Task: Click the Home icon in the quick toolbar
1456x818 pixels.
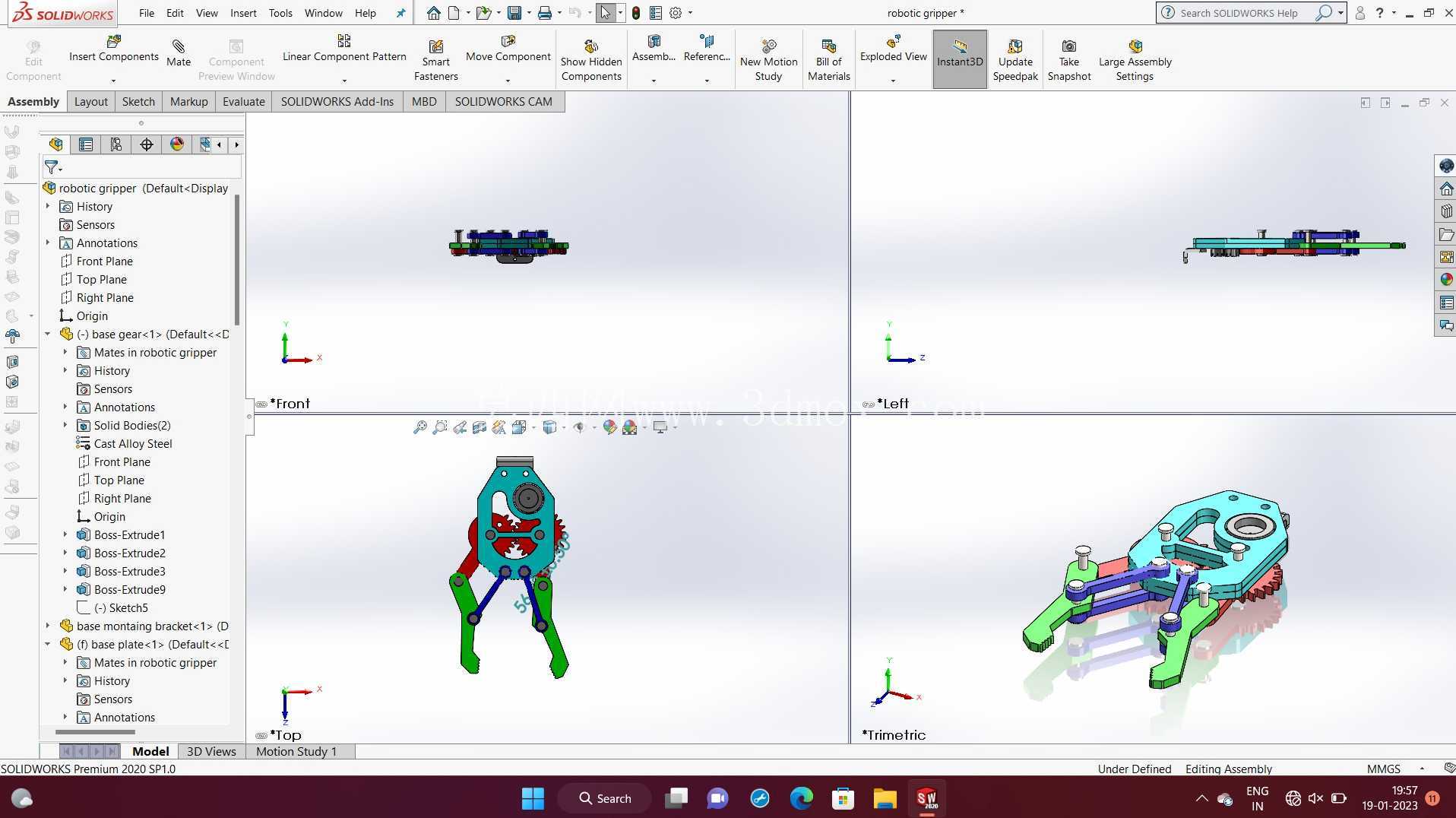Action: (x=433, y=13)
